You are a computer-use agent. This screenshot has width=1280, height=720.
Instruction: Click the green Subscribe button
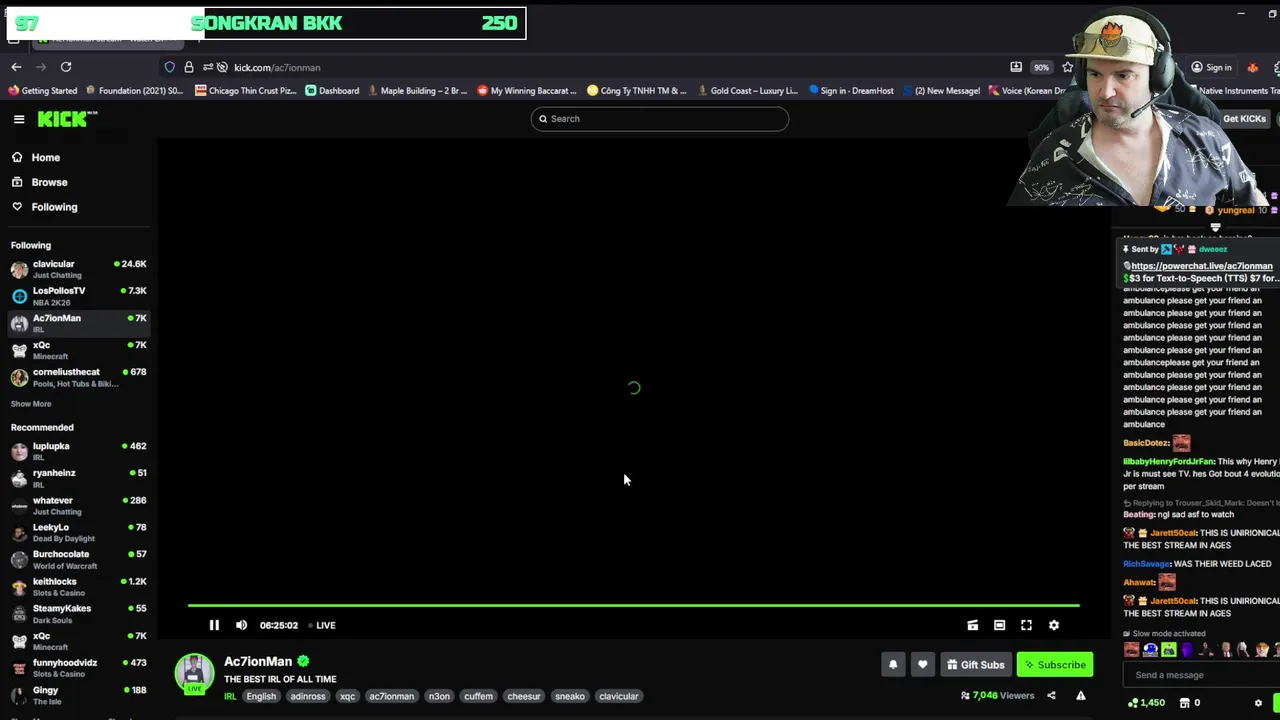(x=1055, y=665)
